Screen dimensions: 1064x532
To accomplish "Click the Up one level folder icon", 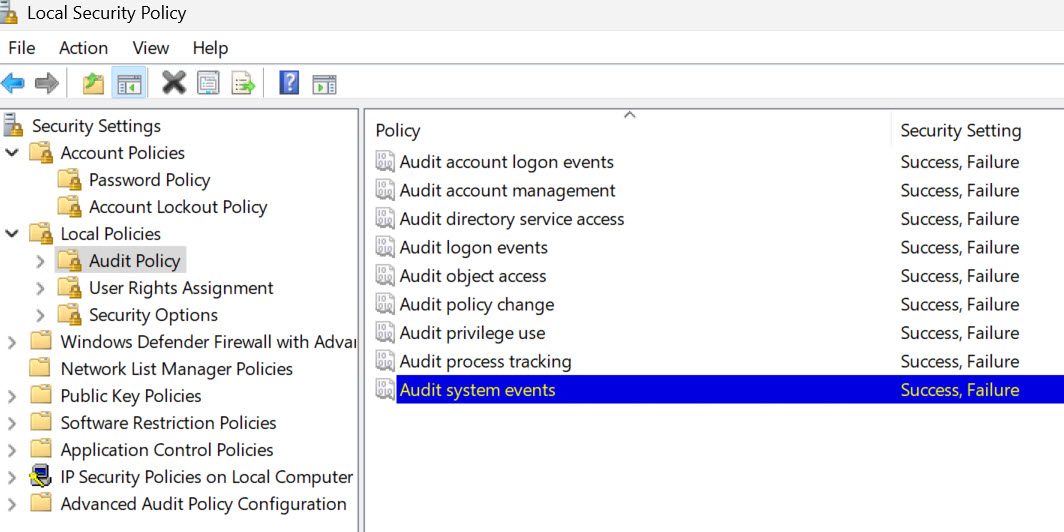I will coord(94,84).
